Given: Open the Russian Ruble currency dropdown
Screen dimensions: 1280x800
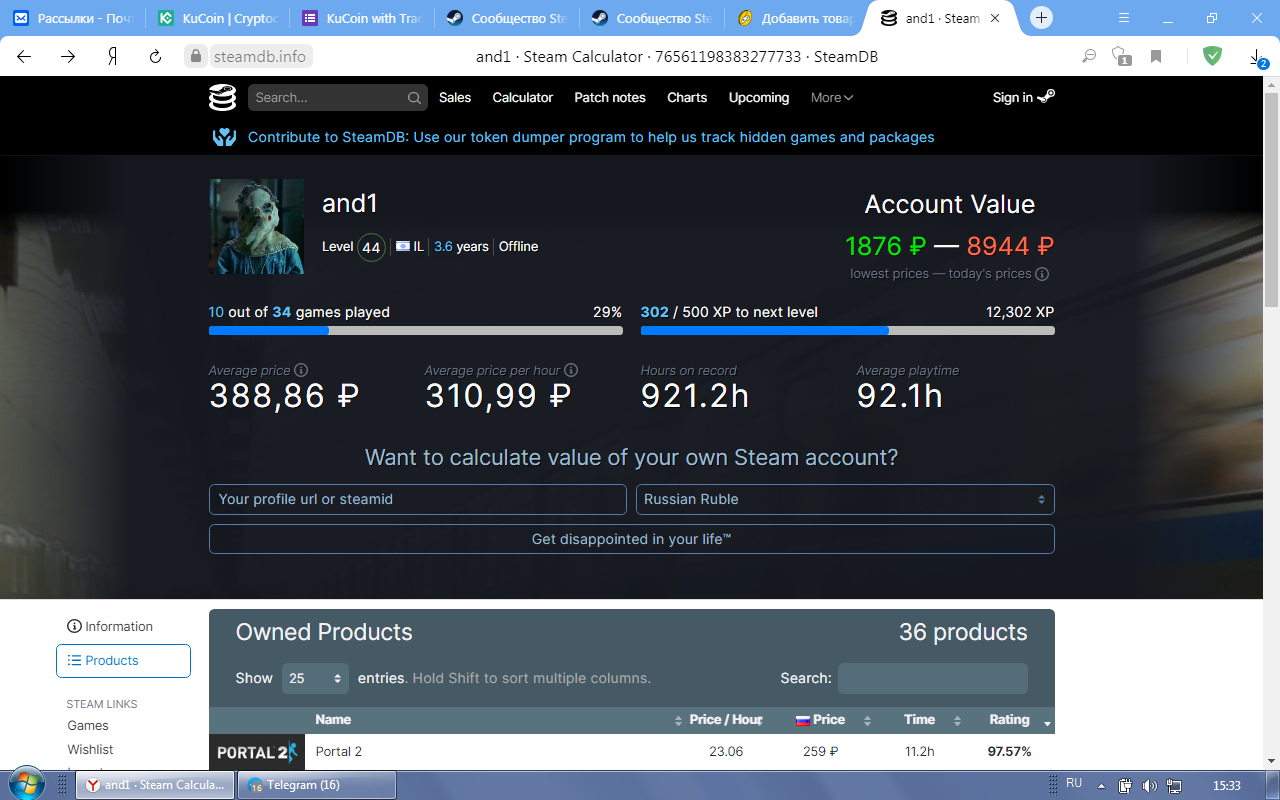Looking at the screenshot, I should pos(845,499).
